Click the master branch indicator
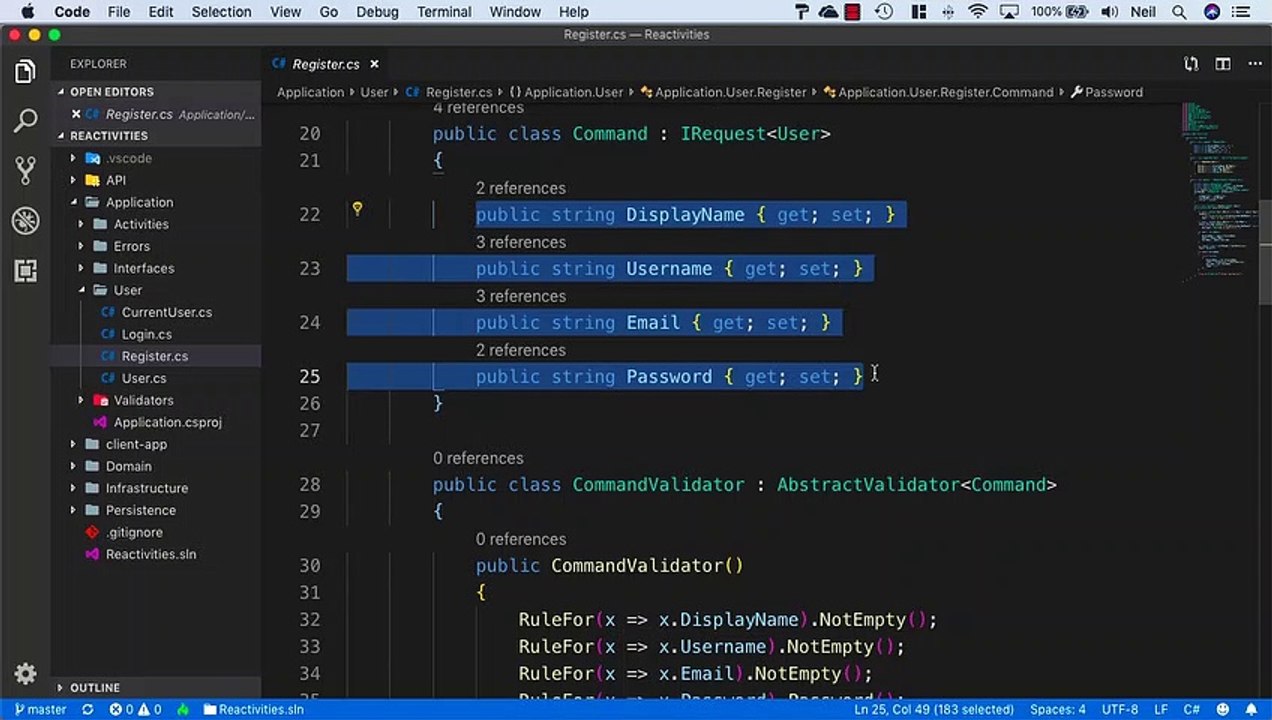This screenshot has width=1272, height=720. click(40, 709)
